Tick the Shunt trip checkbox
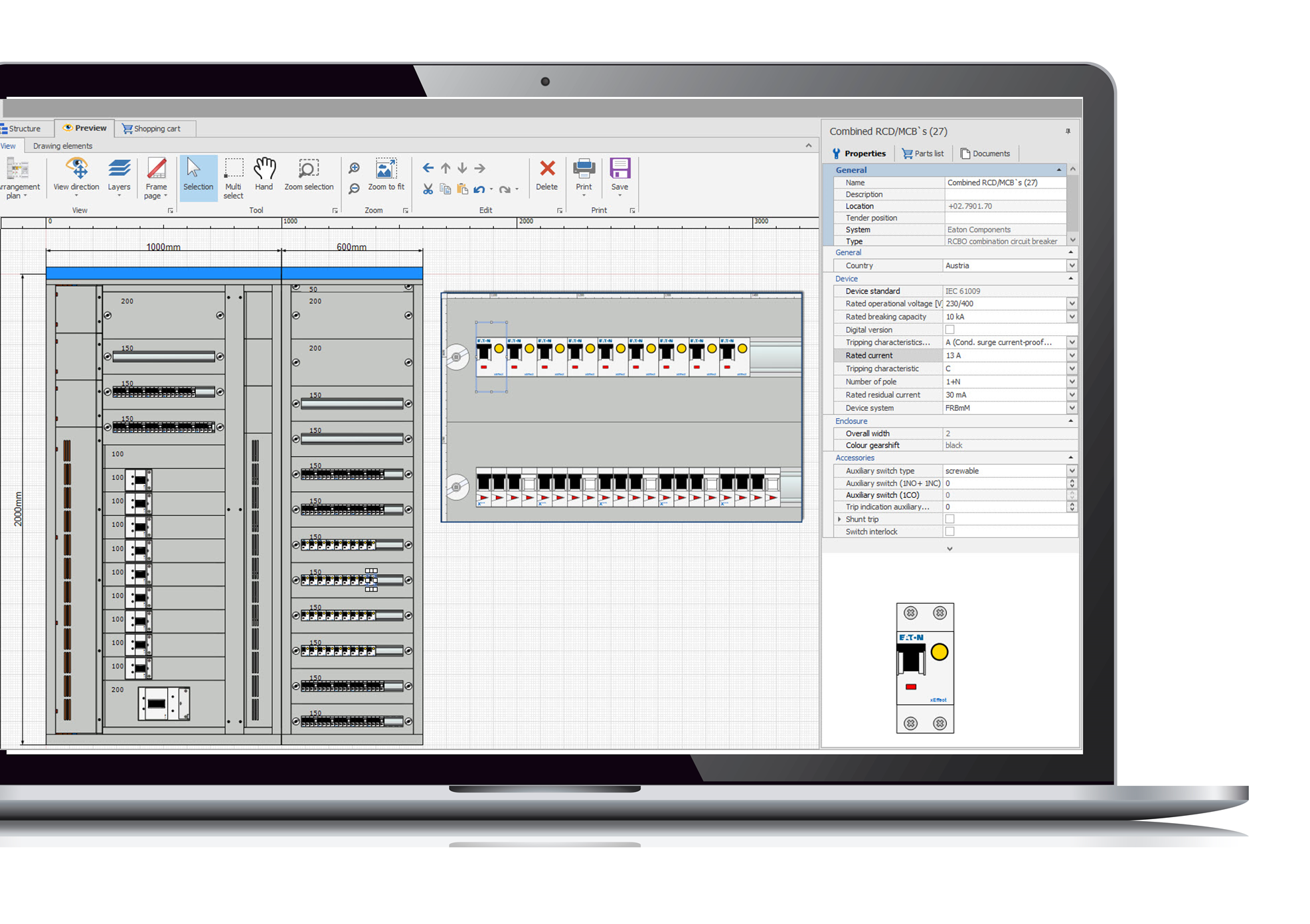 (x=949, y=519)
